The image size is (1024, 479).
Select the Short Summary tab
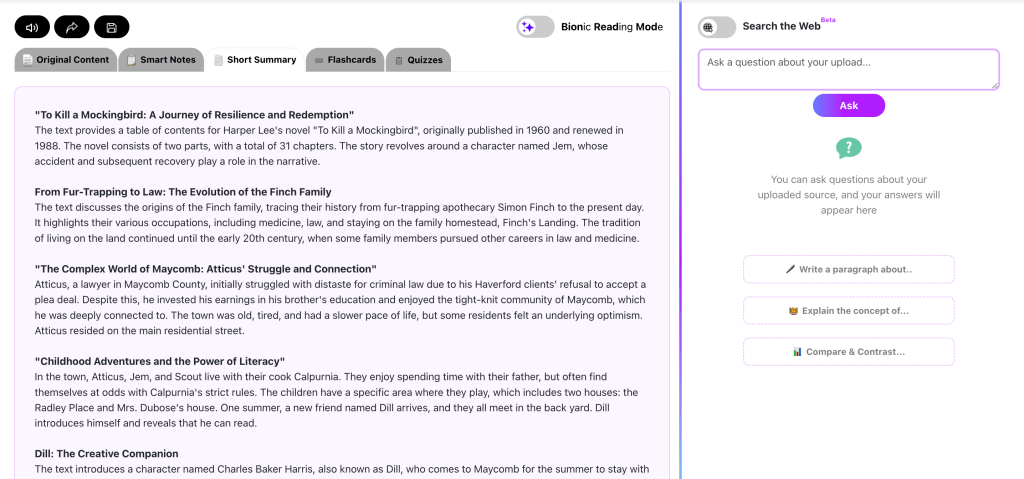click(255, 60)
